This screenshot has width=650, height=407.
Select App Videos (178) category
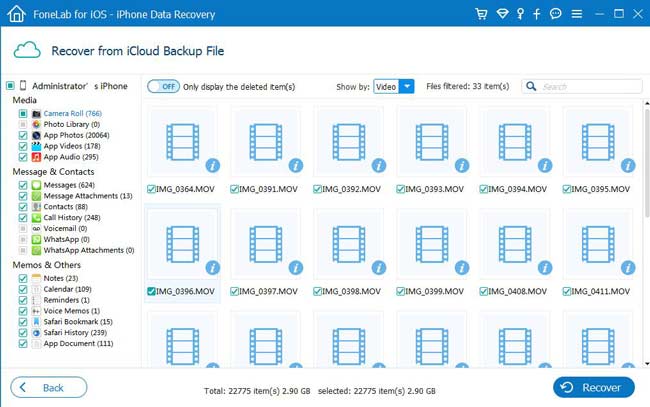pos(72,146)
